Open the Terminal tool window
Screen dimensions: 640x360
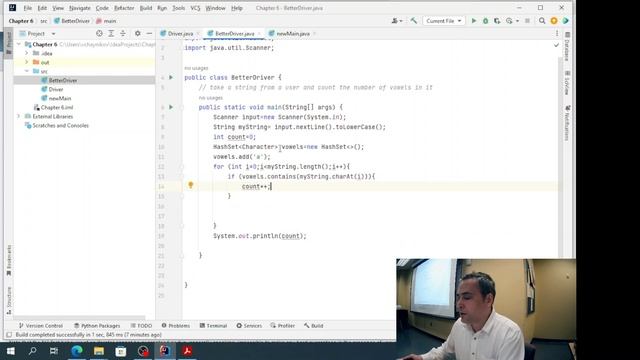213,325
